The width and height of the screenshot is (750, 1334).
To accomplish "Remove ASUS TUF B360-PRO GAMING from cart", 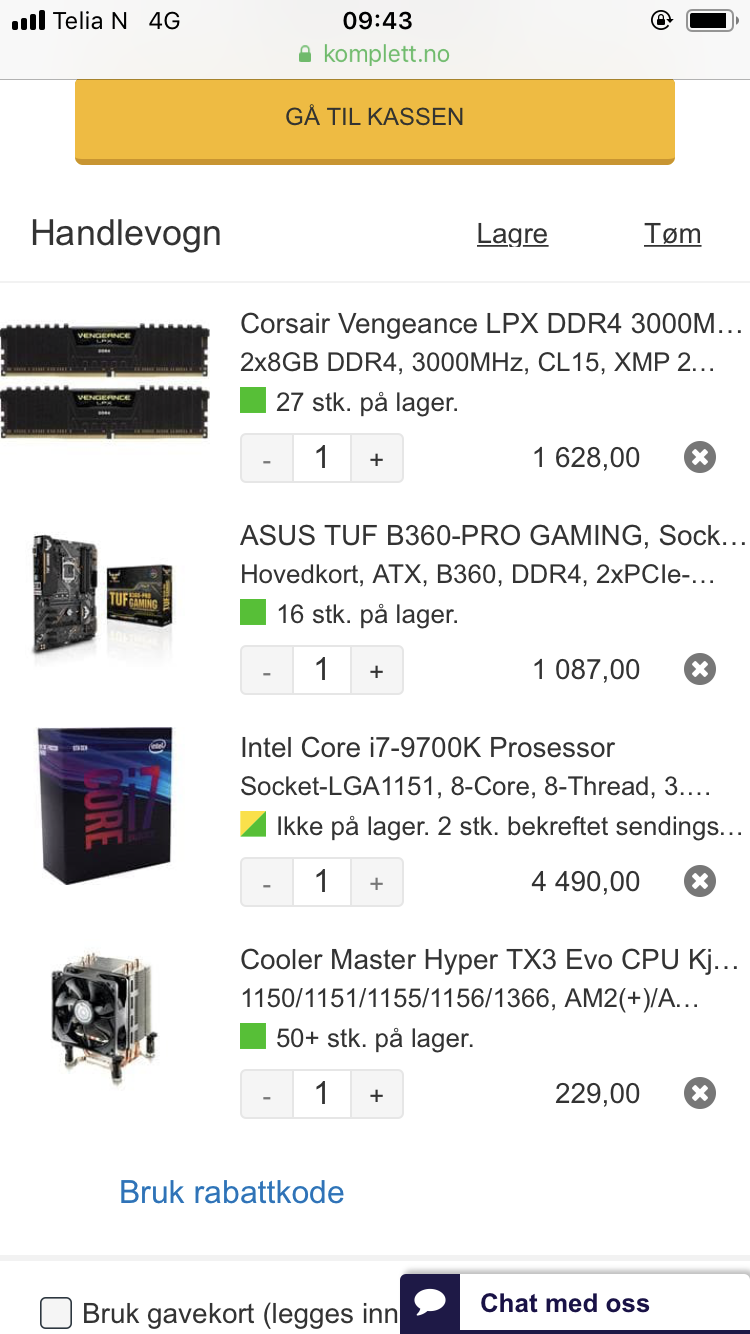I will pyautogui.click(x=700, y=670).
